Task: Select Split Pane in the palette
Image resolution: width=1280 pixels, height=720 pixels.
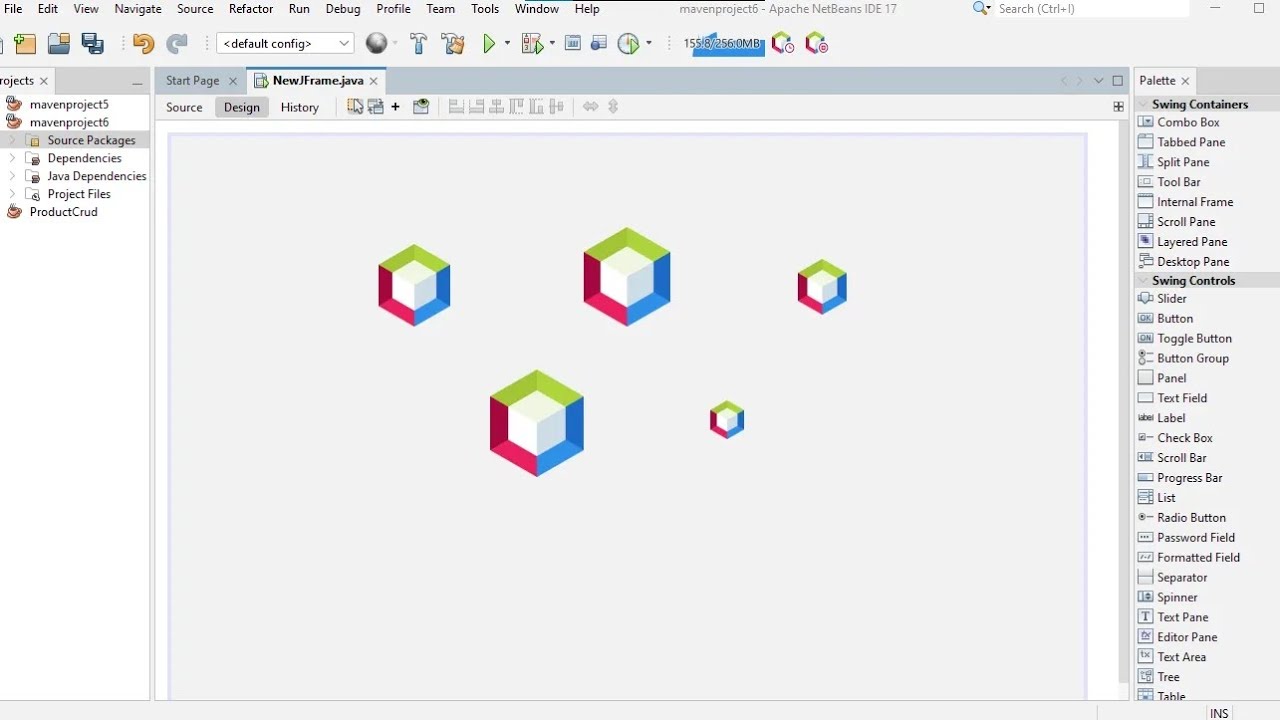Action: click(1182, 162)
